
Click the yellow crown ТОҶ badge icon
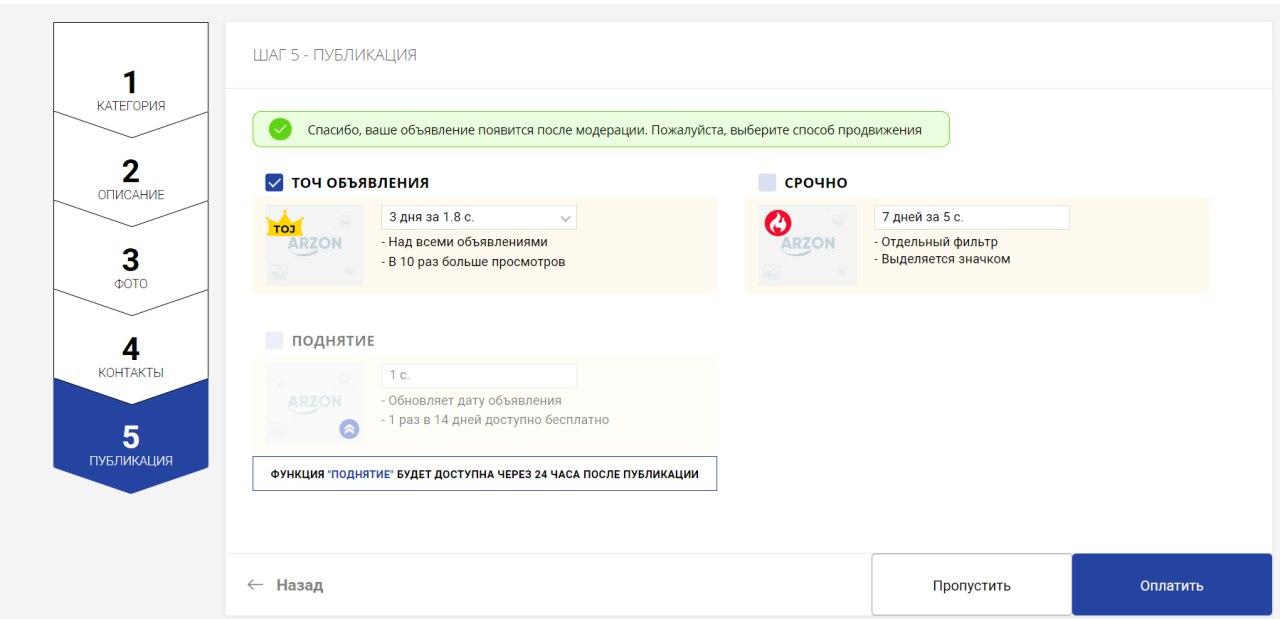coord(286,225)
